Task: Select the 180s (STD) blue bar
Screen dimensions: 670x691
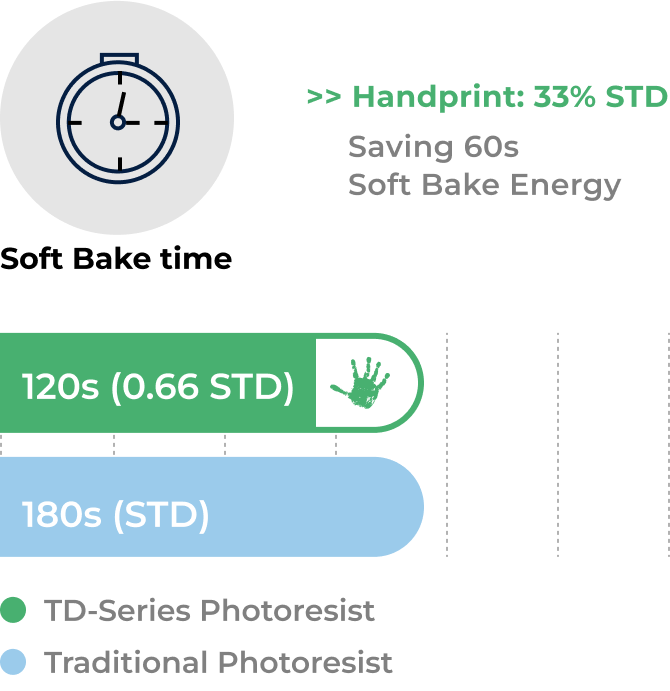Action: click(212, 507)
